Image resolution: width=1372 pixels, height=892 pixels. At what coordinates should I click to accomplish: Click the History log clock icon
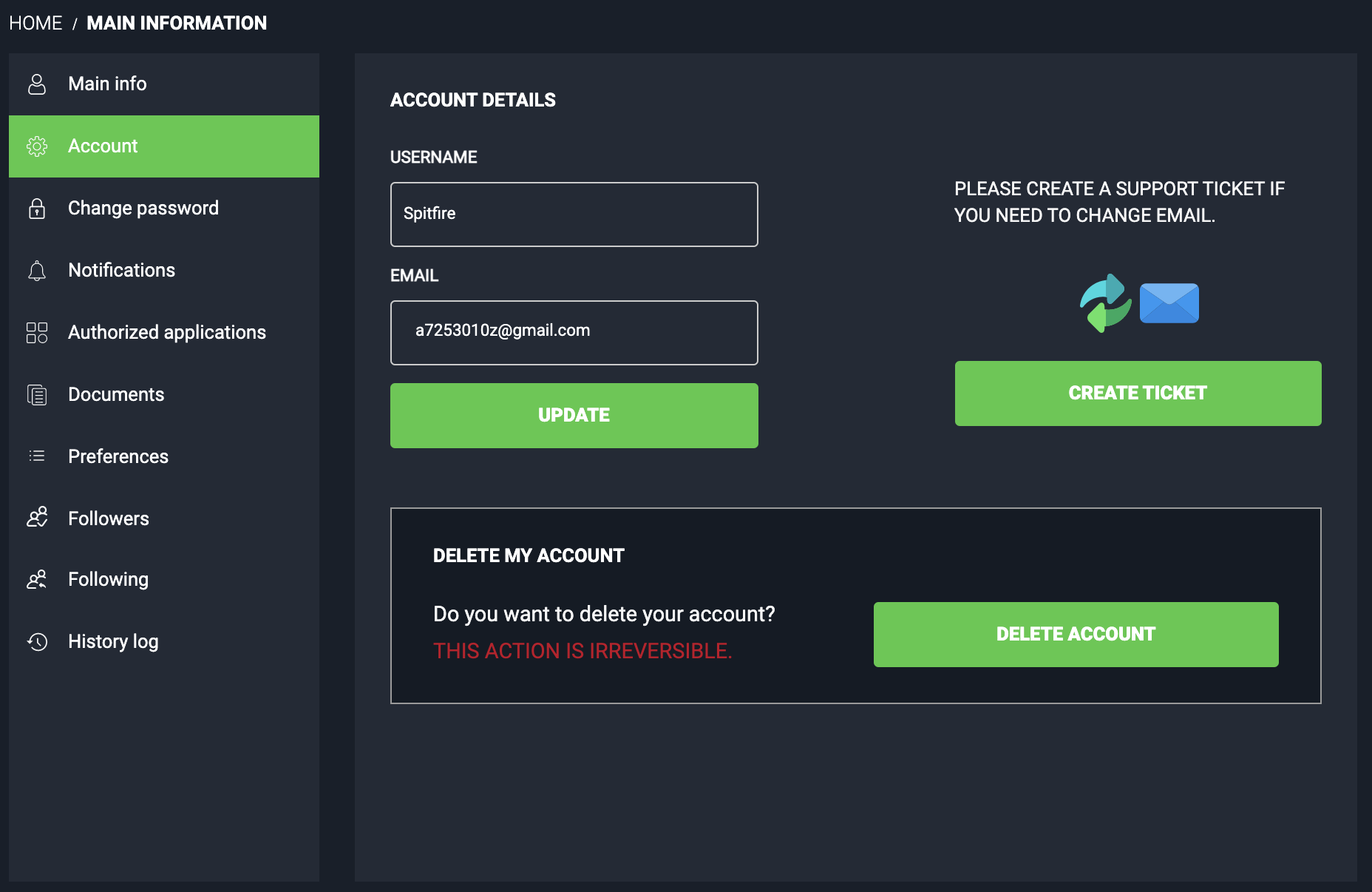point(37,641)
